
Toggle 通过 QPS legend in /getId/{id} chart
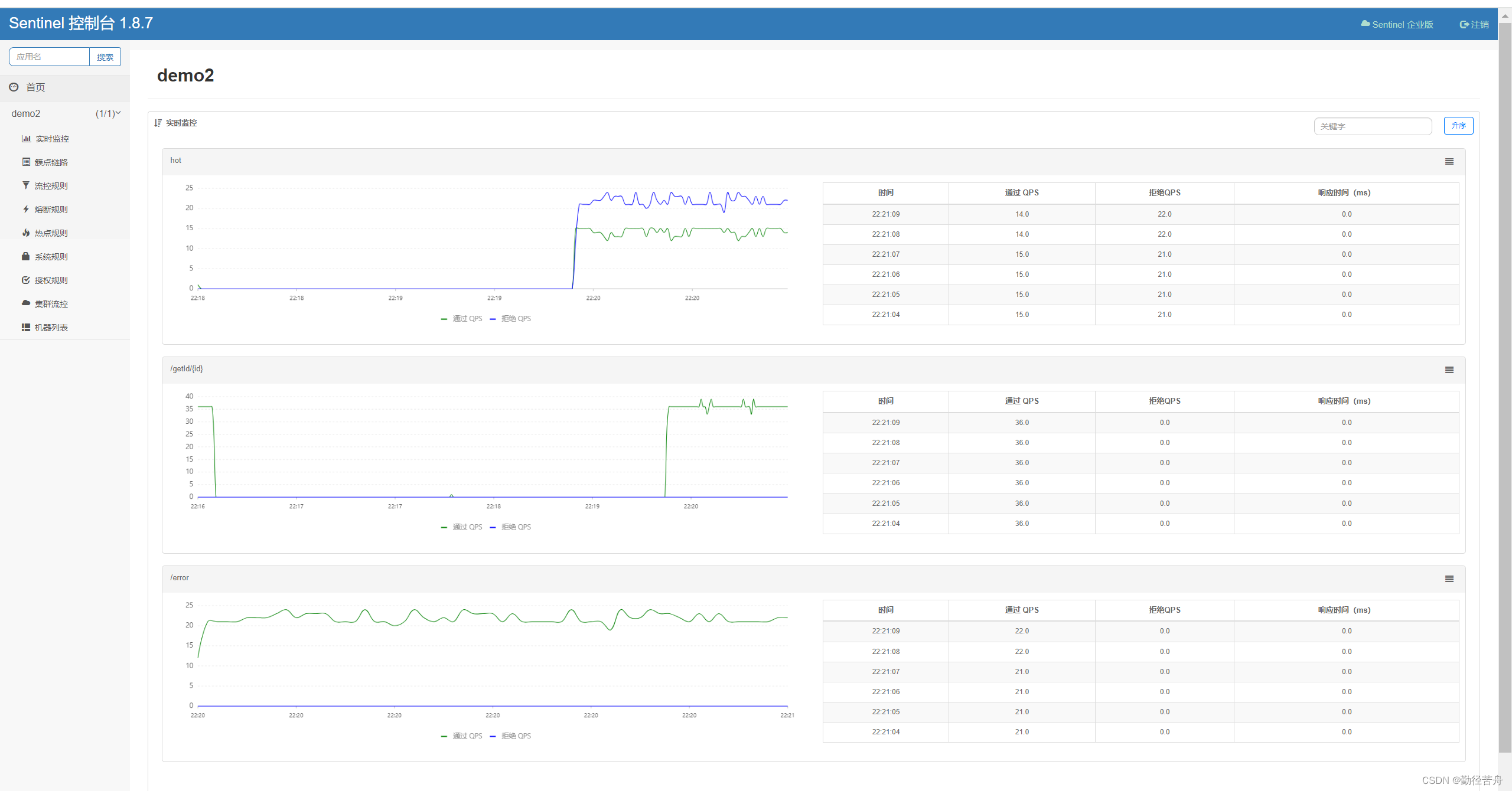coord(461,527)
